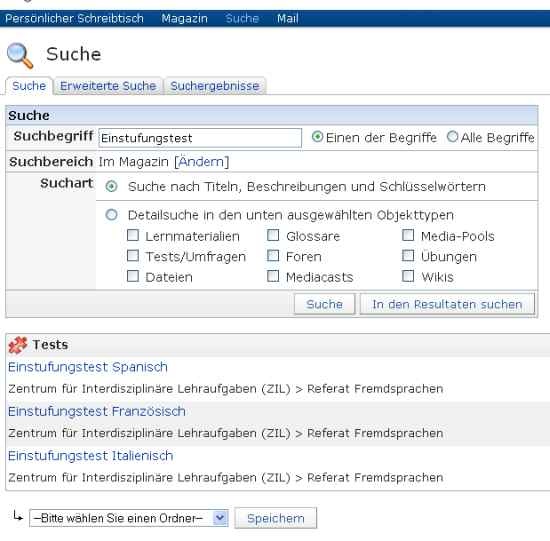The width and height of the screenshot is (550, 541).
Task: Check the Media-Pools checkbox
Action: [x=408, y=235]
